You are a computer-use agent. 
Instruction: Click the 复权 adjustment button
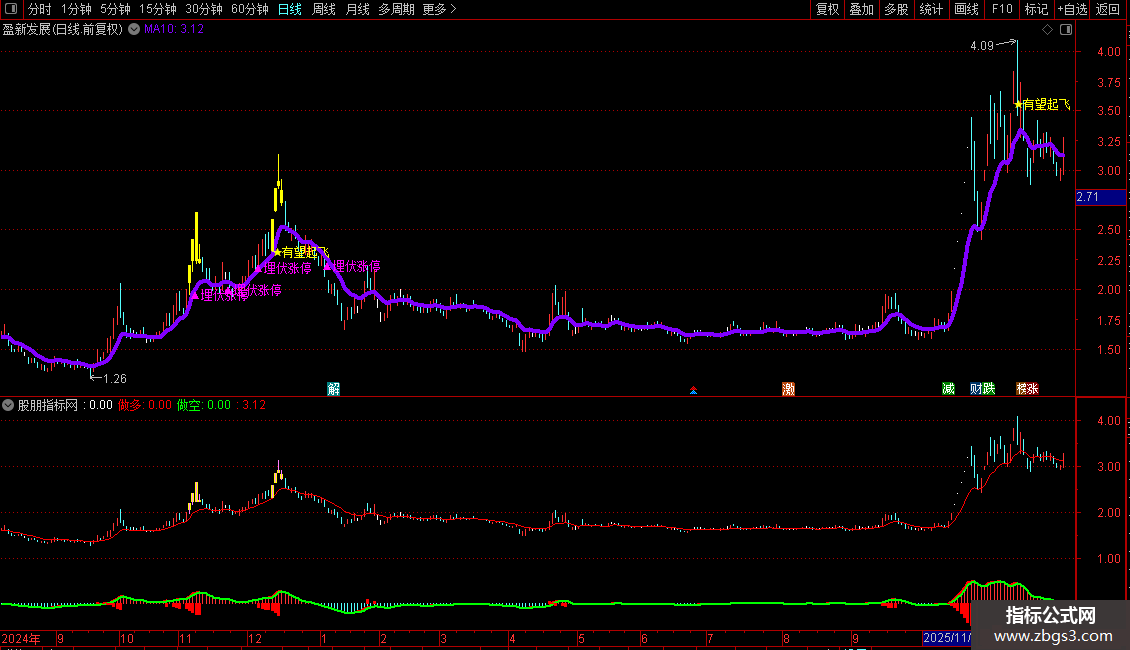coord(827,9)
